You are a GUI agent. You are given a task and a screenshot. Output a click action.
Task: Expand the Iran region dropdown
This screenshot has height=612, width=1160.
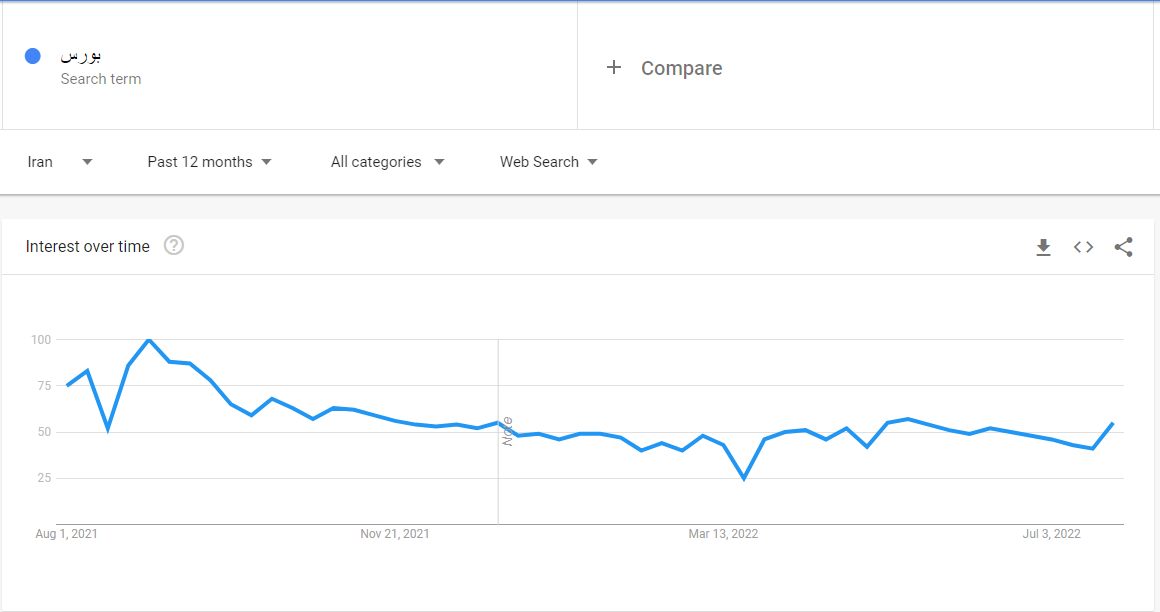click(x=60, y=162)
